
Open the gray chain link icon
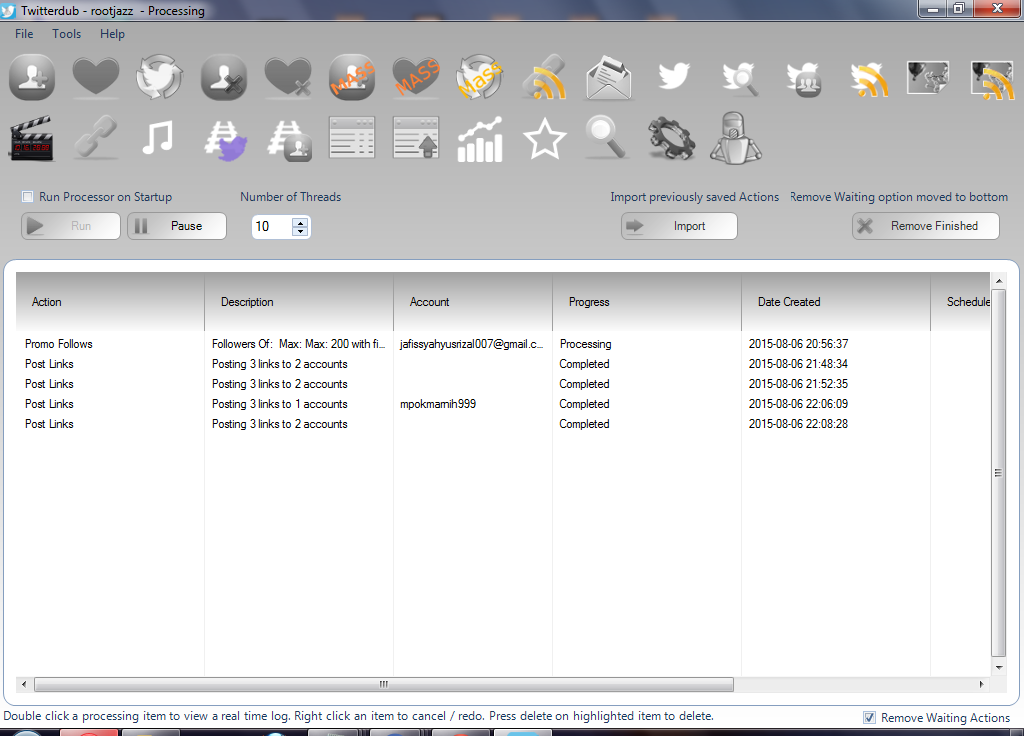coord(95,138)
